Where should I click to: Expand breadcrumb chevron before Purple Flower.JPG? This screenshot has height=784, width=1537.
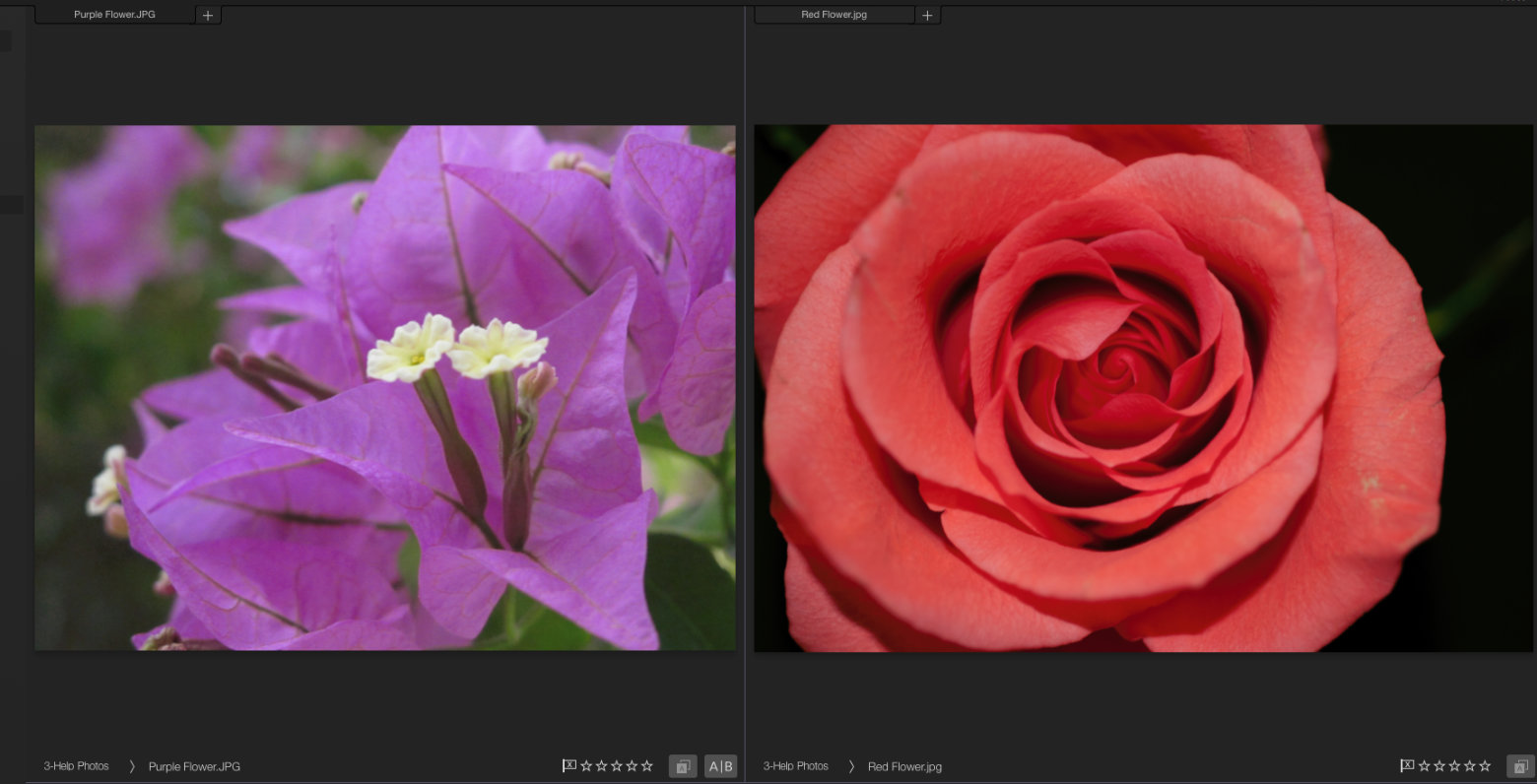(x=131, y=766)
